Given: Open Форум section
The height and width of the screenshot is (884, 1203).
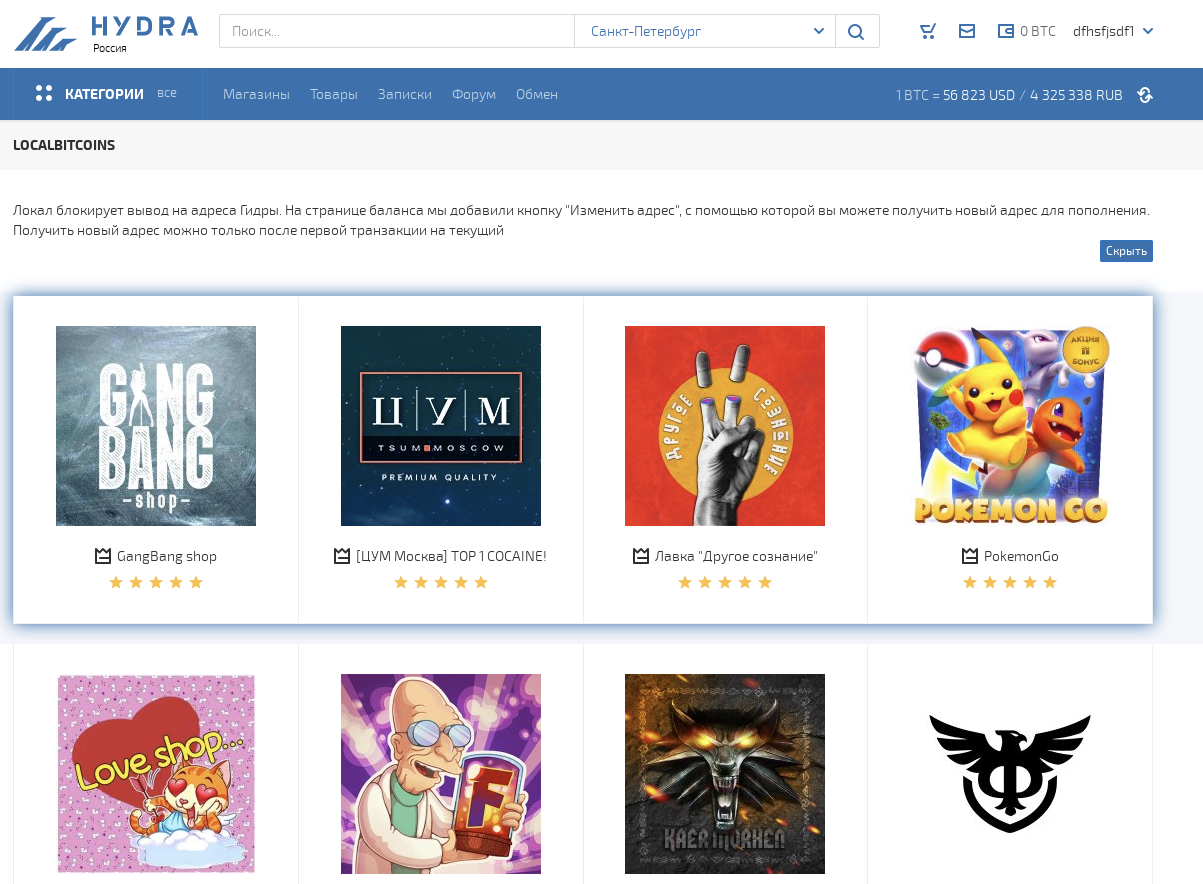Looking at the screenshot, I should click(474, 94).
